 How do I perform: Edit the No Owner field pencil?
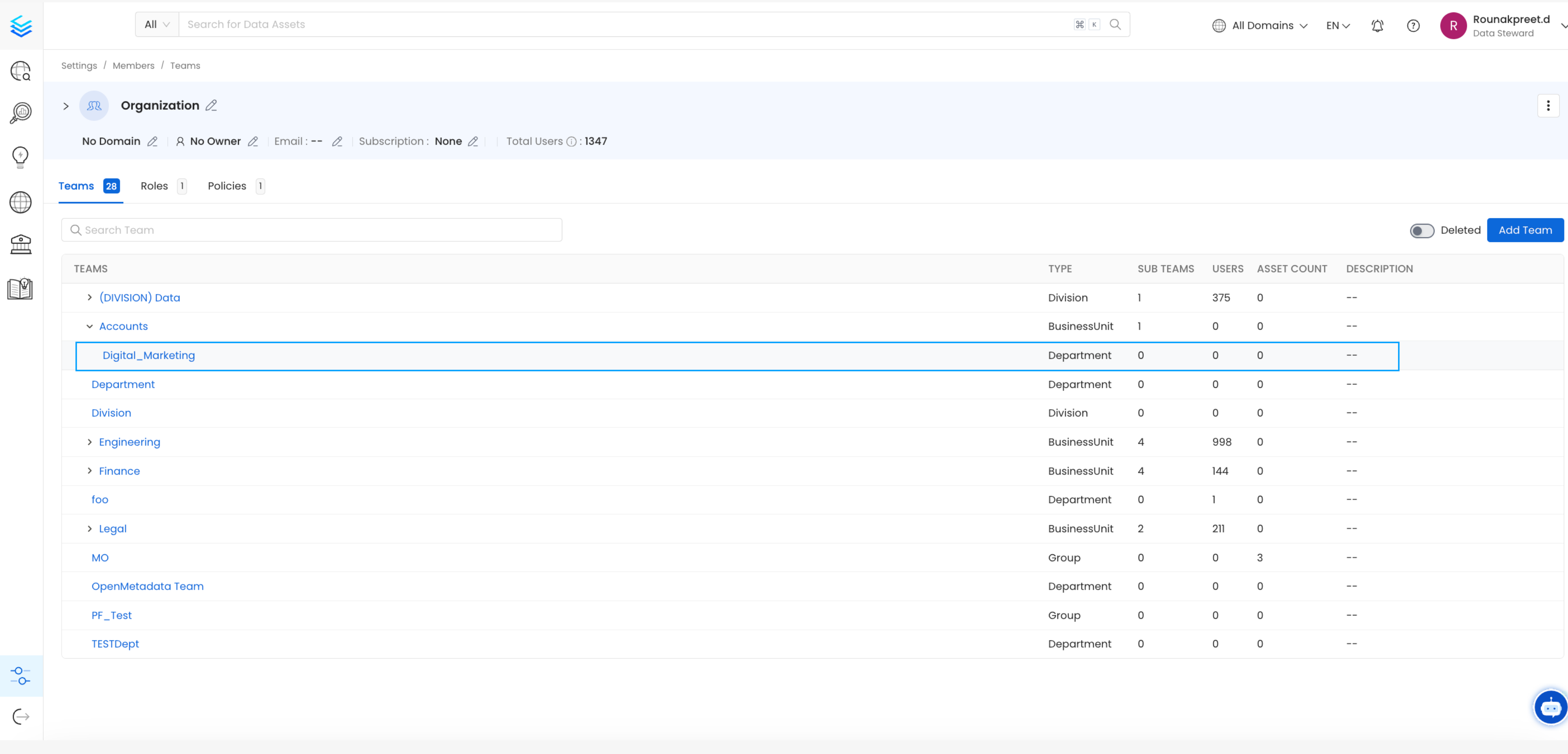pyautogui.click(x=253, y=141)
